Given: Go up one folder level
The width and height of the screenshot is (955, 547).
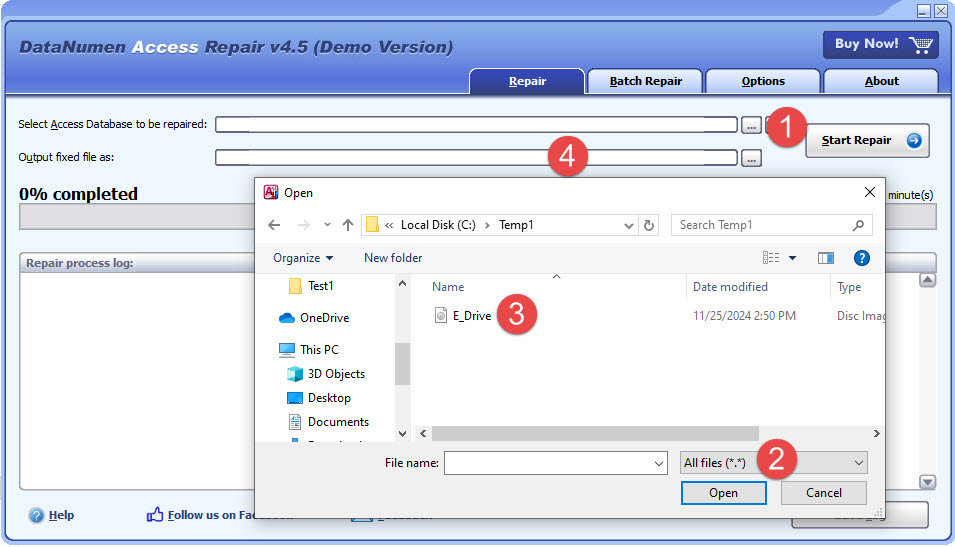Looking at the screenshot, I should (x=348, y=225).
